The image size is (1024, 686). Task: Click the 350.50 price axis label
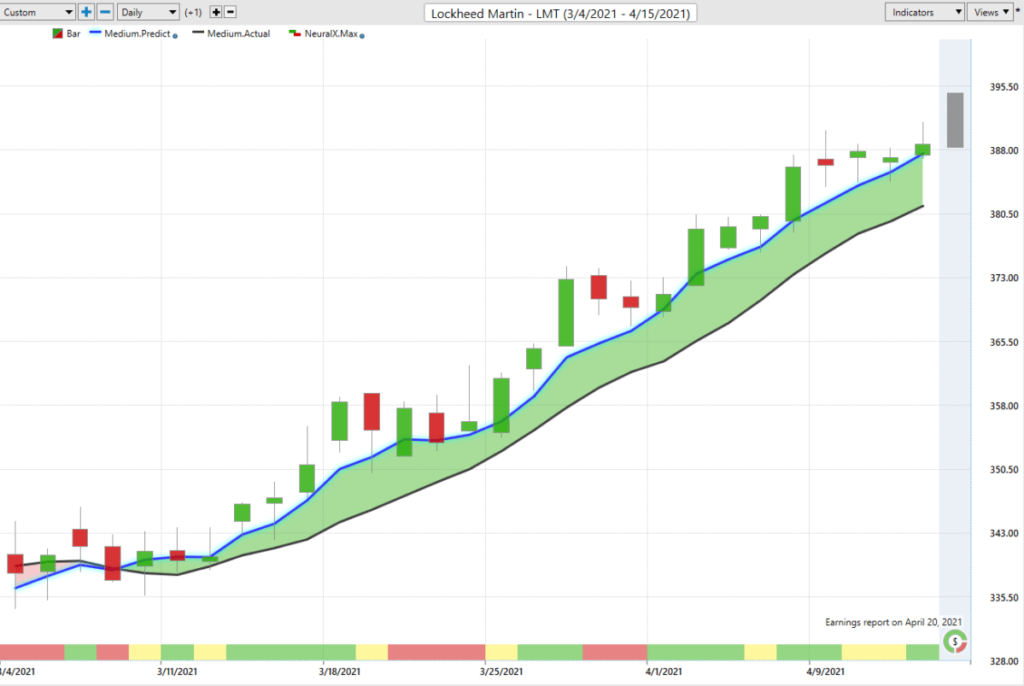tap(1004, 470)
